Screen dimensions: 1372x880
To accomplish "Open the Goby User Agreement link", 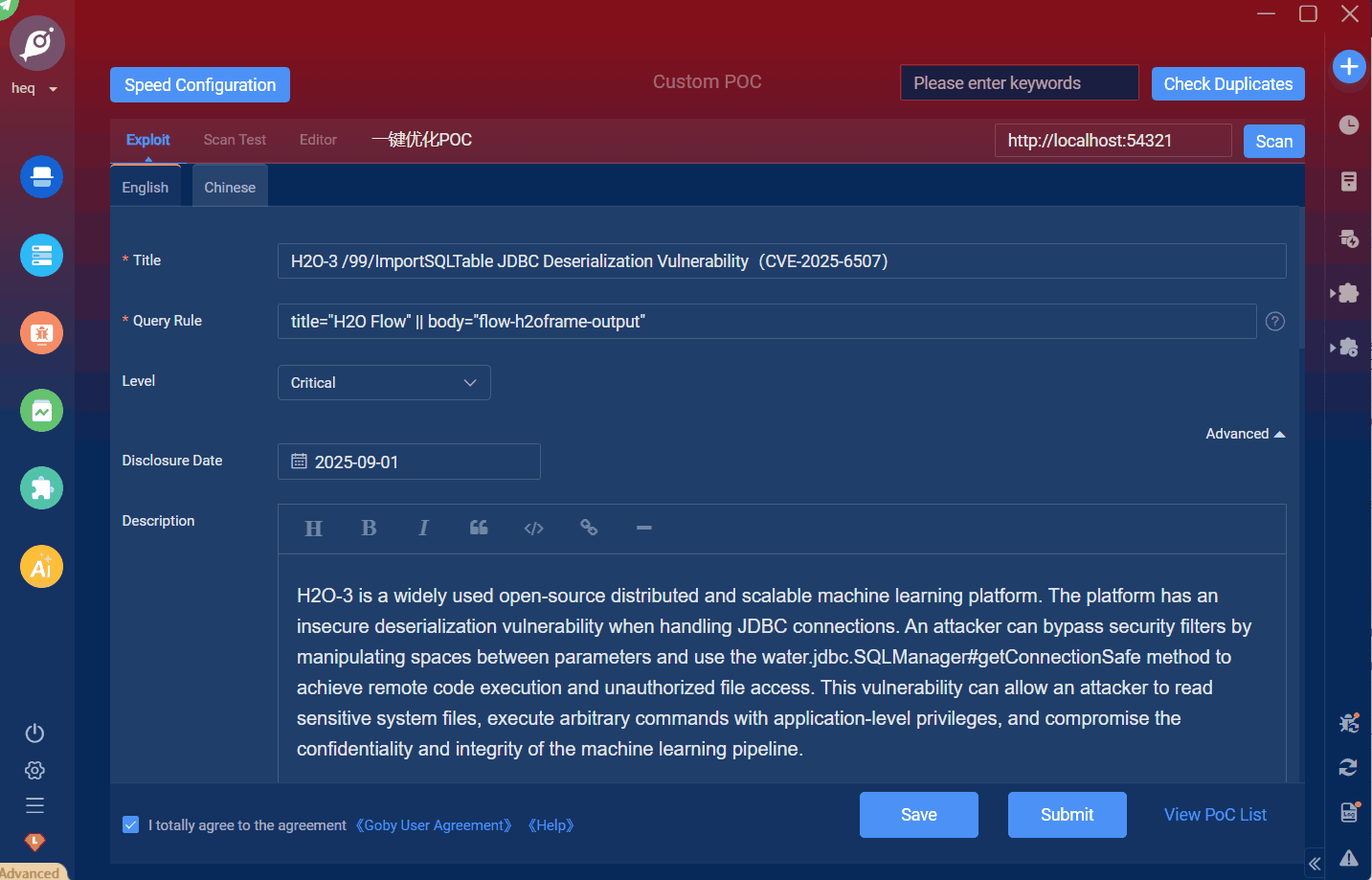I will (x=434, y=825).
